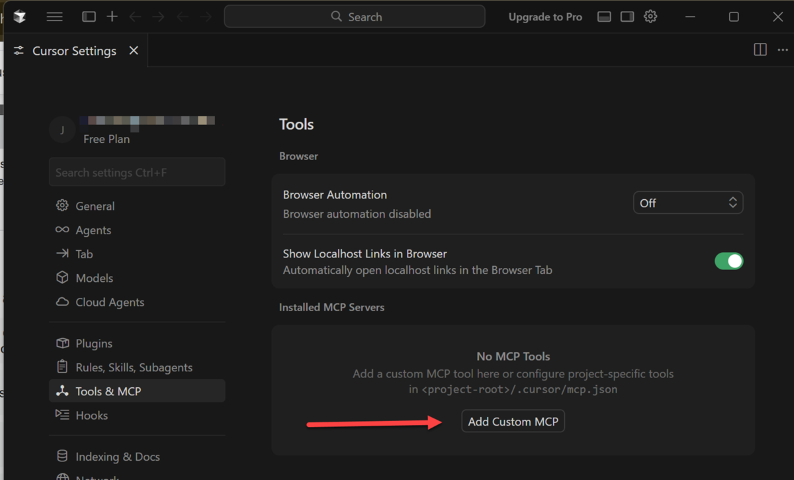Viewport: 794px width, 480px height.
Task: Click Upgrade to Pro link
Action: coord(545,17)
